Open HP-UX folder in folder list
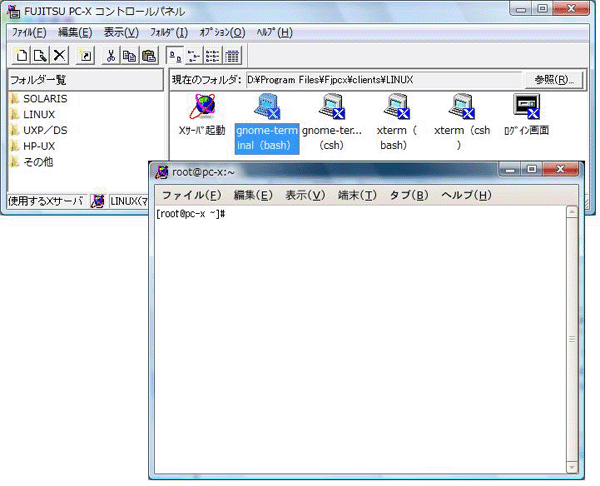Screen dimensions: 600x486 (x=33, y=146)
